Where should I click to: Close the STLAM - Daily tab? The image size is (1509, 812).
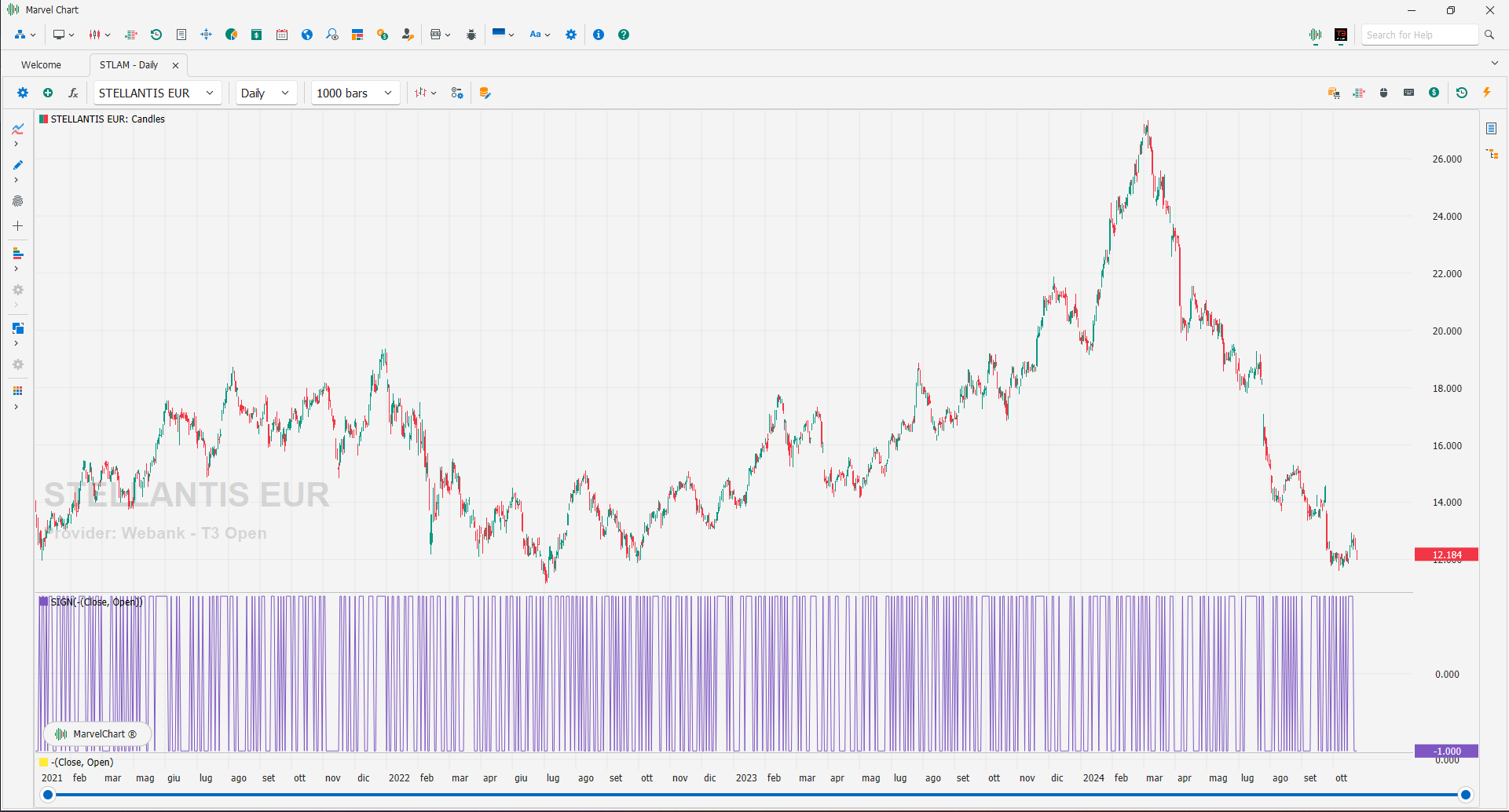(x=176, y=65)
